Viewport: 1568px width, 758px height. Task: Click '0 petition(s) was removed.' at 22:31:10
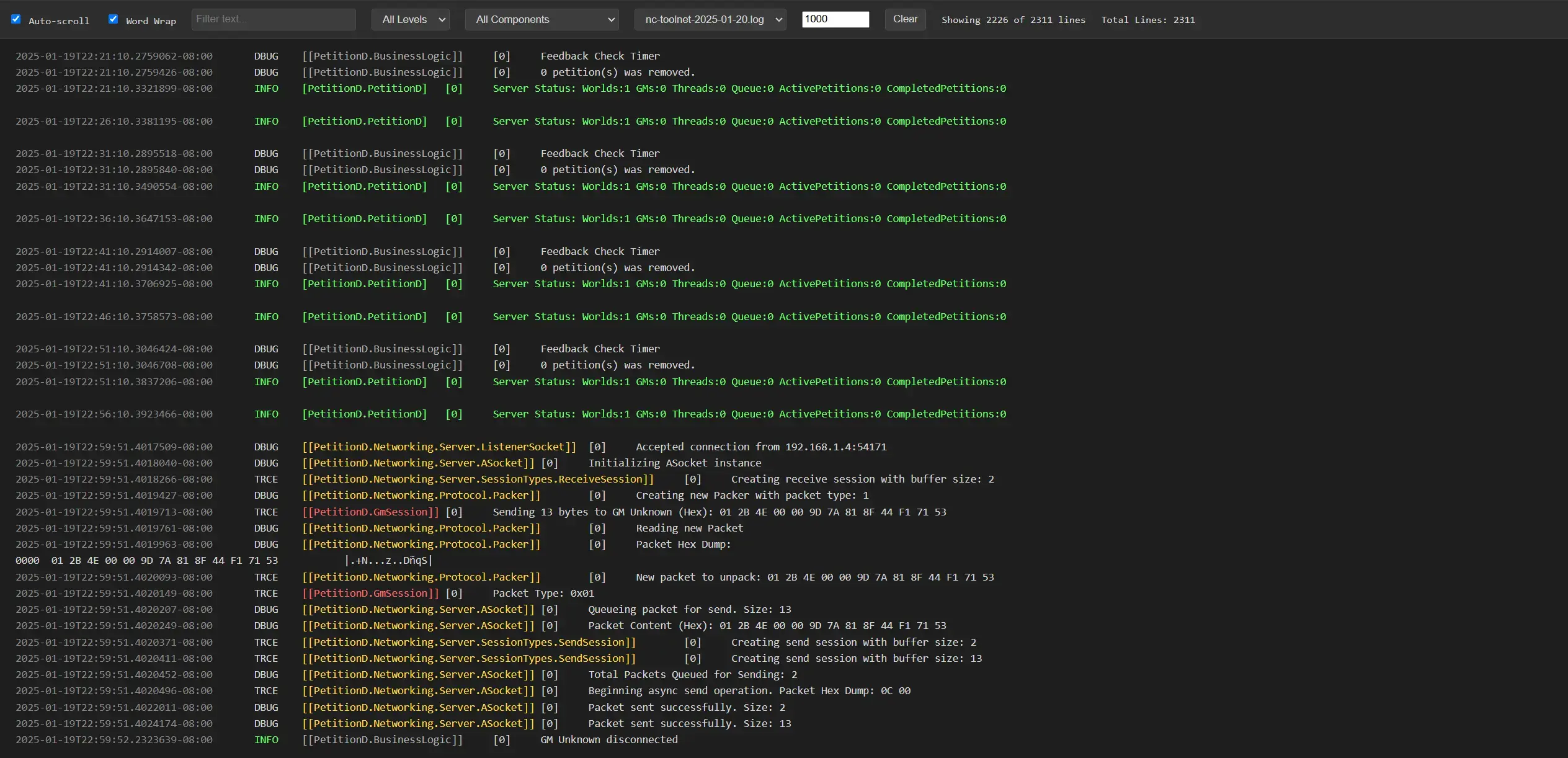click(618, 169)
